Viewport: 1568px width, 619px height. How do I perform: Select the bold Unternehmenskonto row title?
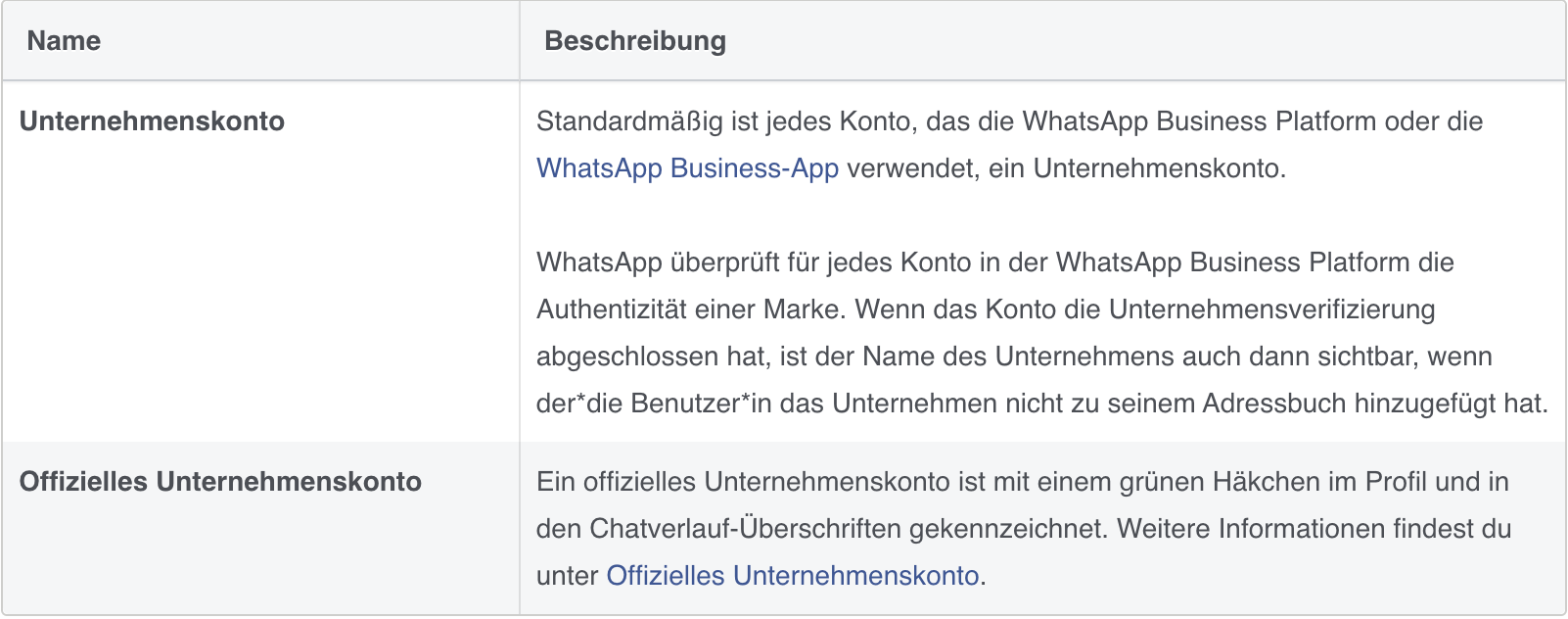coord(152,121)
